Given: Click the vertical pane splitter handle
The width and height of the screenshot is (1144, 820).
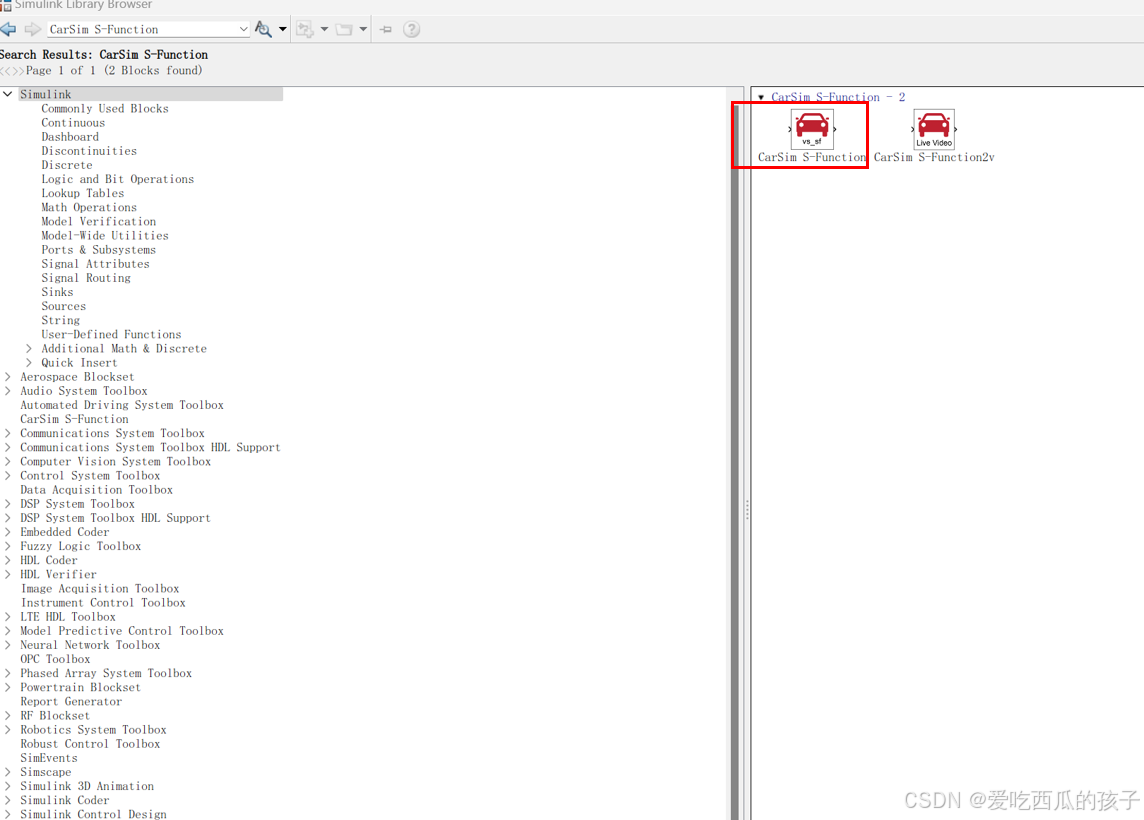Looking at the screenshot, I should (x=747, y=508).
